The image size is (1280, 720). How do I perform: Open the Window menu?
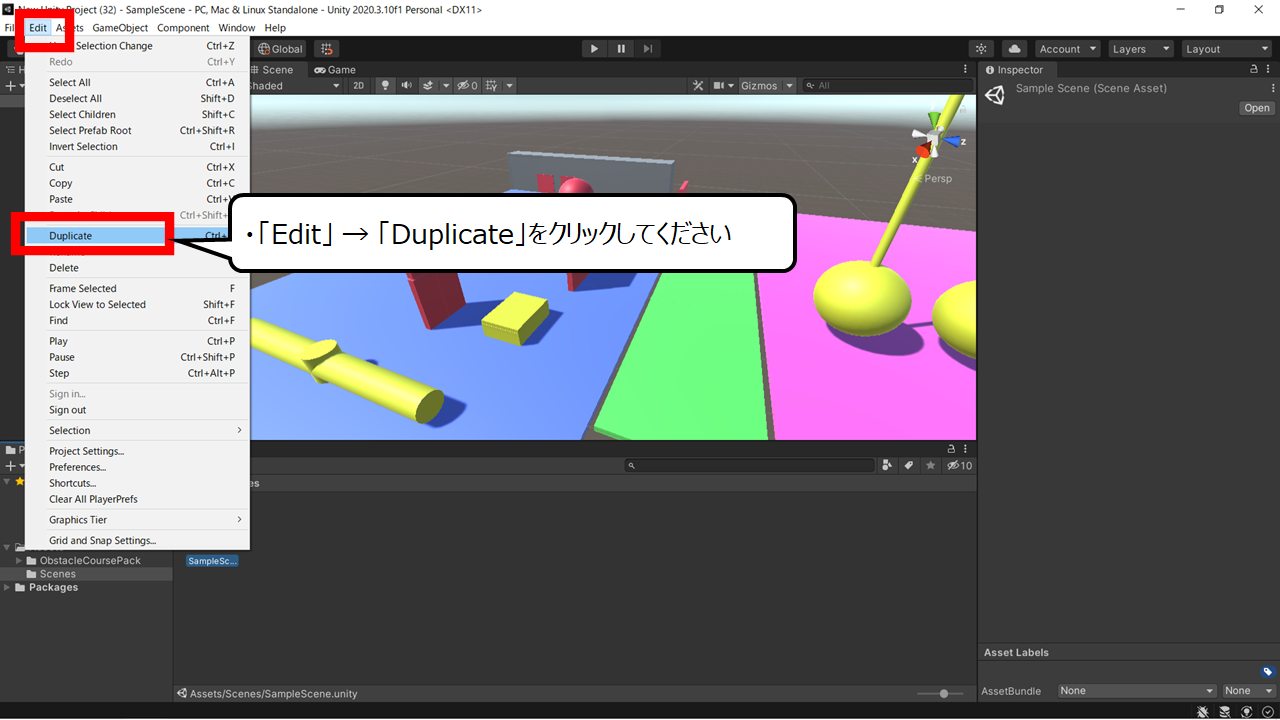coord(236,28)
